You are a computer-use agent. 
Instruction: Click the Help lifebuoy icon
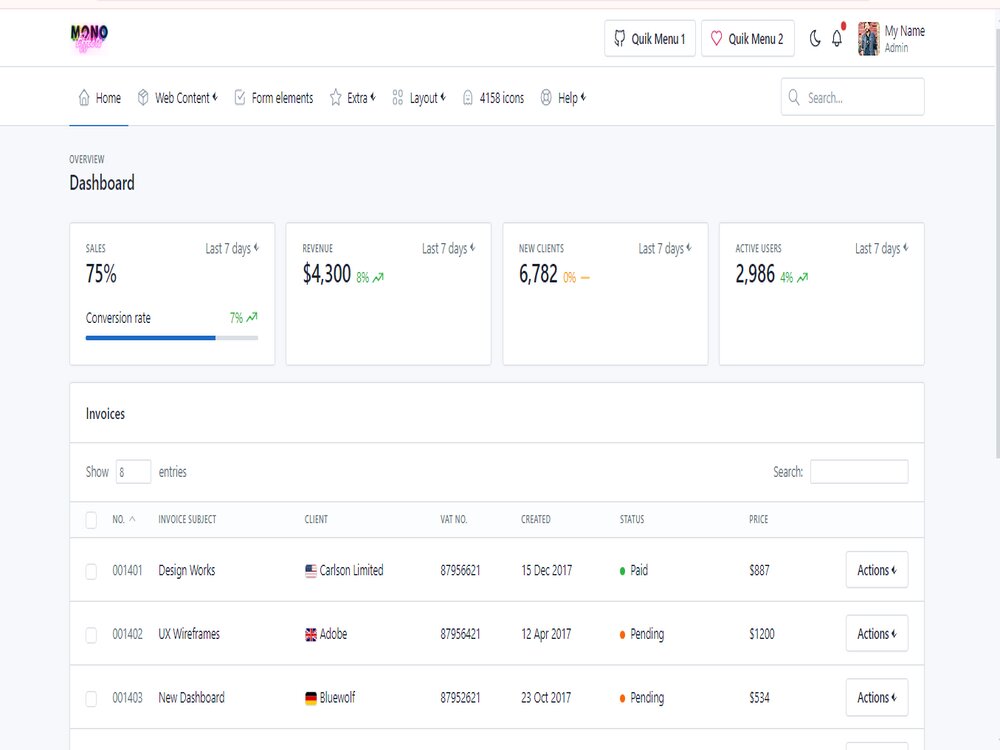click(546, 98)
